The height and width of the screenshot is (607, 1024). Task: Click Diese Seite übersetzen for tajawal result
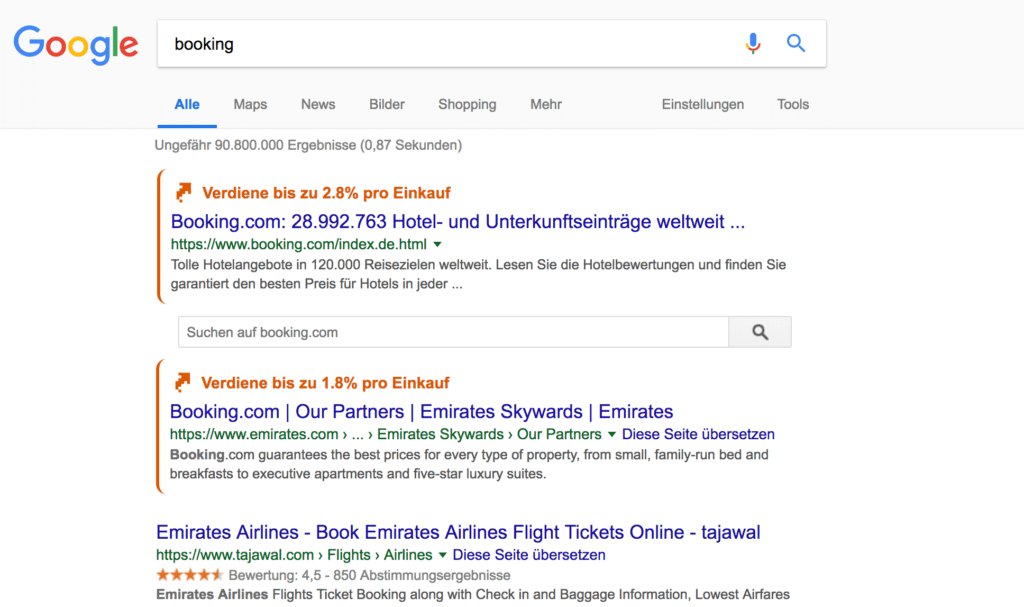(x=529, y=555)
